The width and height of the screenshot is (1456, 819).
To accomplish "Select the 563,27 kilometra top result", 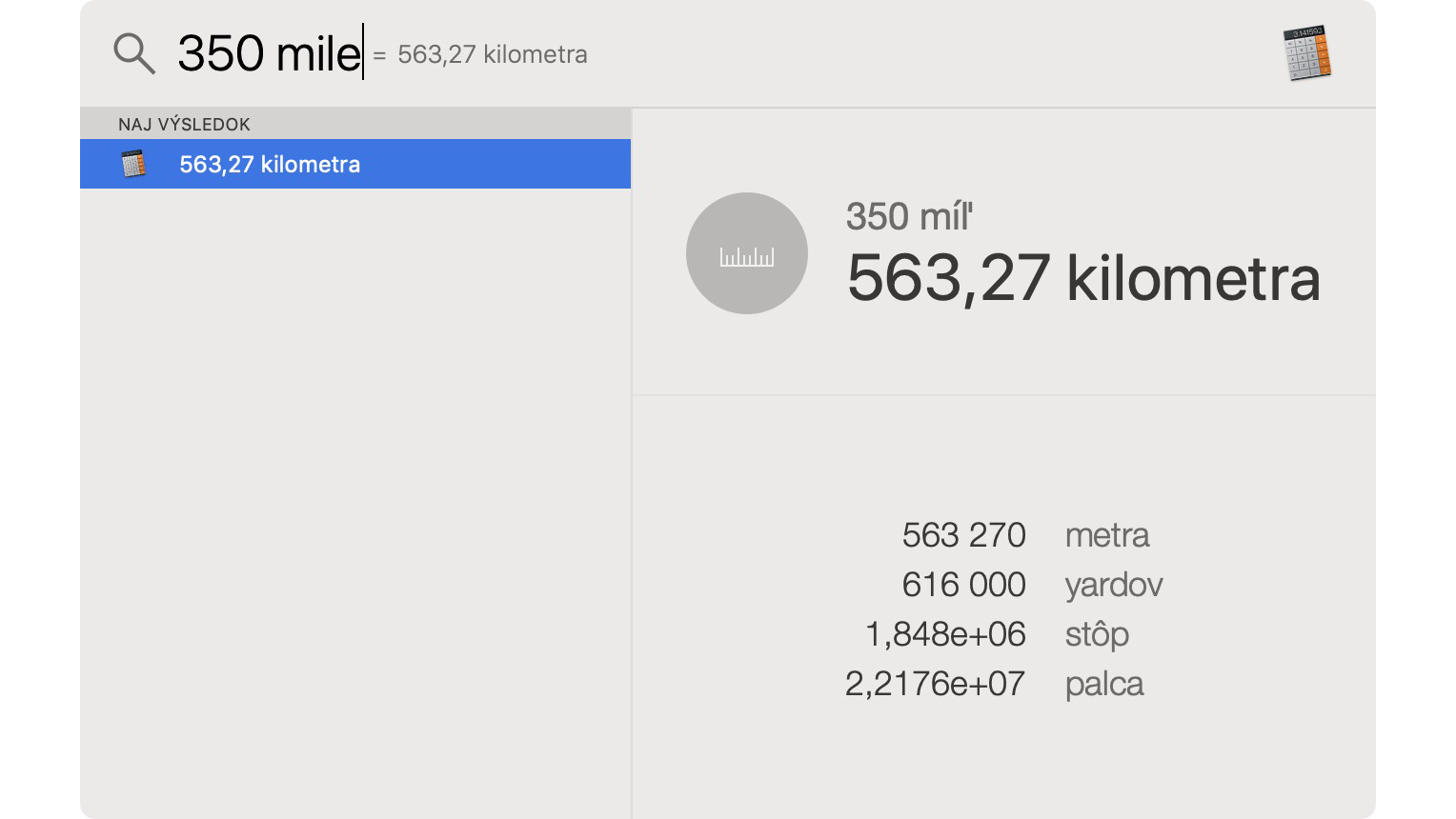I will pos(355,164).
